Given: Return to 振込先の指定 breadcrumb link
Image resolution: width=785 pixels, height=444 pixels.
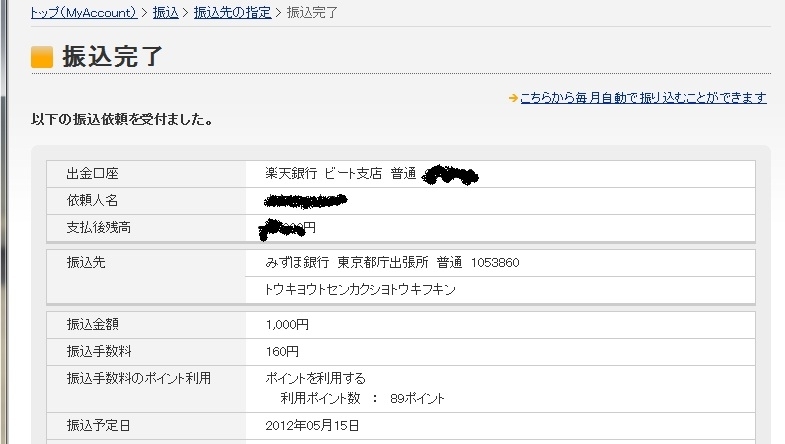Looking at the screenshot, I should pyautogui.click(x=233, y=13).
